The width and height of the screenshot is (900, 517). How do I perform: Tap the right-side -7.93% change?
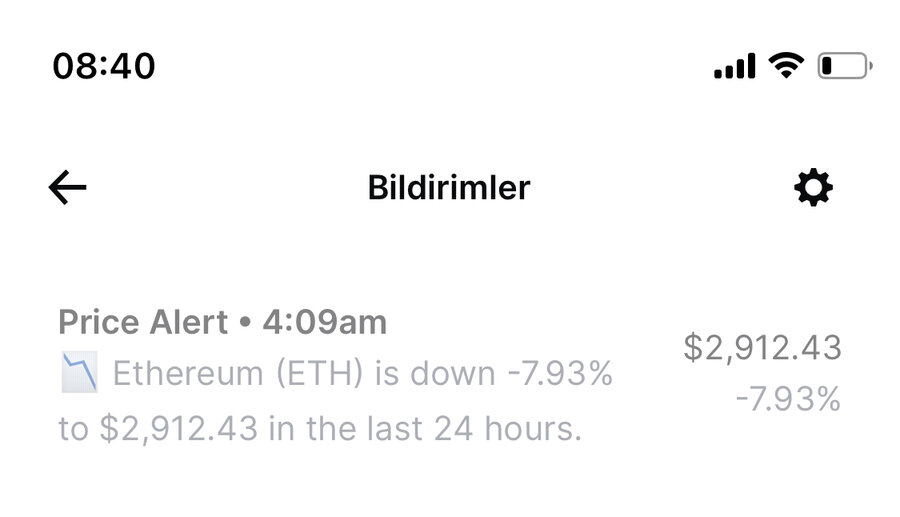pos(788,399)
